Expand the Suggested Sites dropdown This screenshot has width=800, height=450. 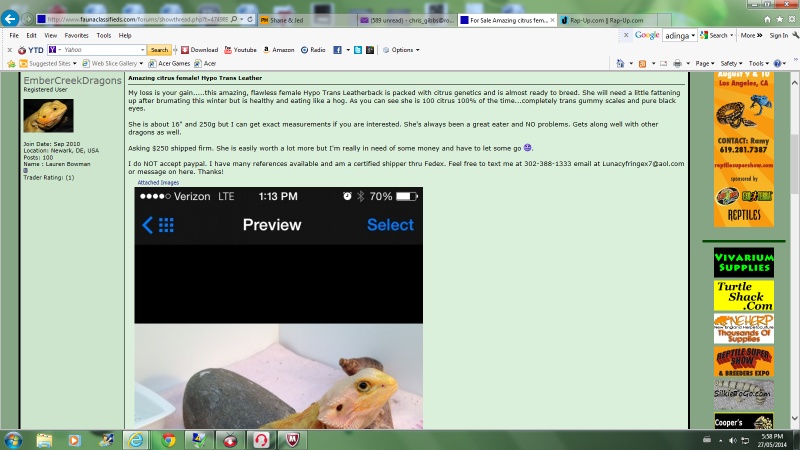coord(74,64)
